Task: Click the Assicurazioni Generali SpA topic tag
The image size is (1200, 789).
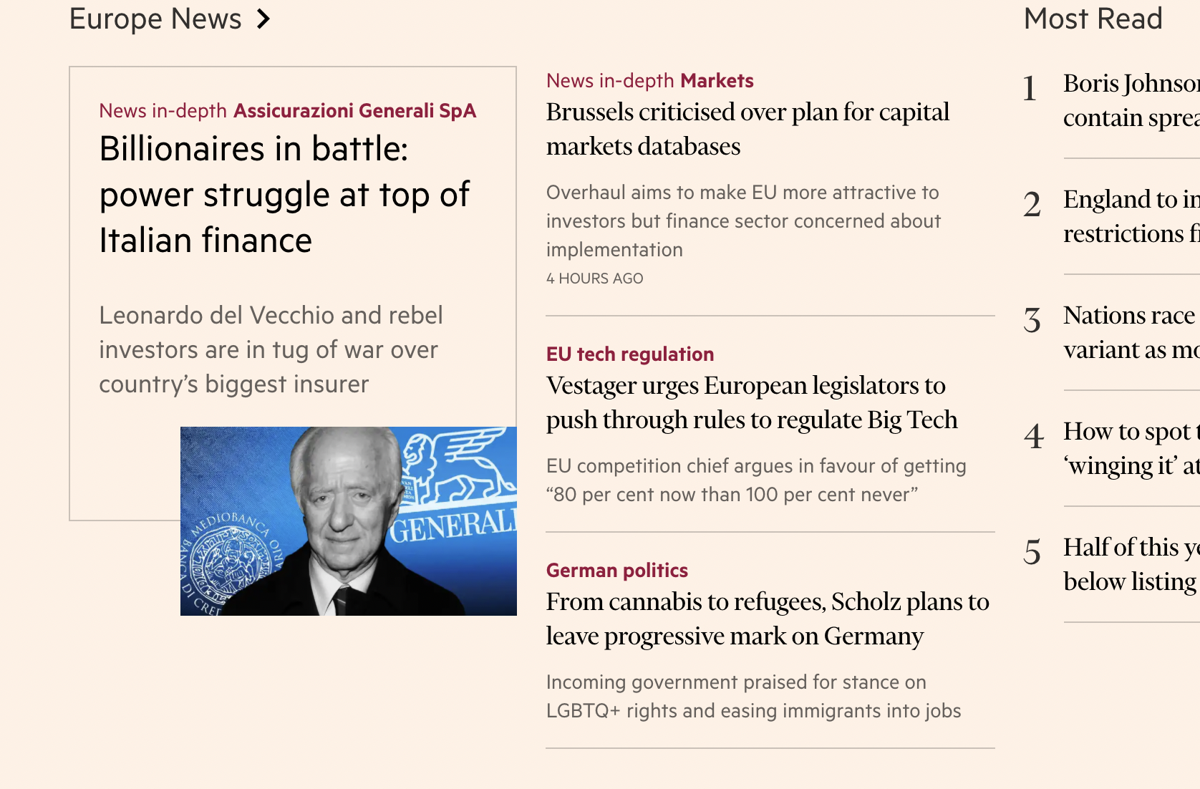Action: coord(355,111)
